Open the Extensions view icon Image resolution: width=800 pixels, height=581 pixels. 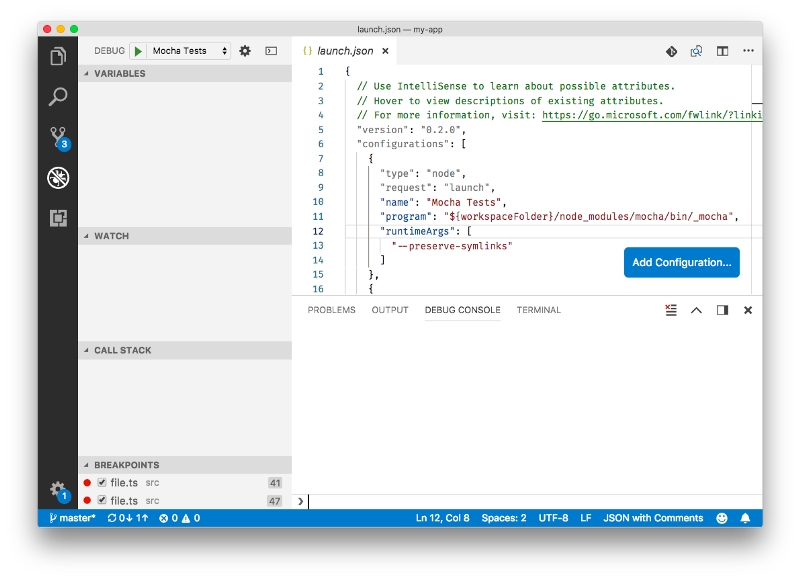58,218
